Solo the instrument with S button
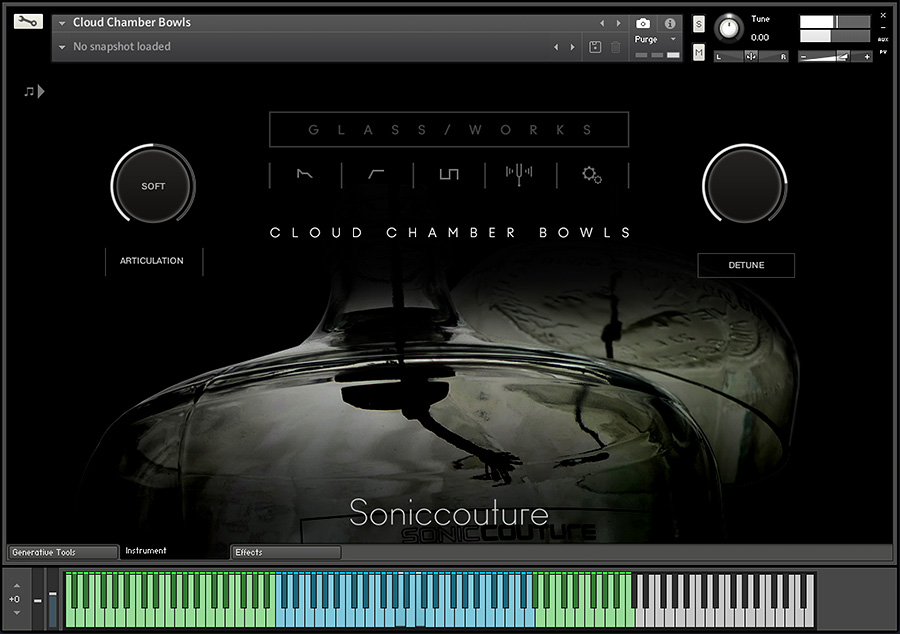Screen dimensions: 900x634 pyautogui.click(x=699, y=24)
